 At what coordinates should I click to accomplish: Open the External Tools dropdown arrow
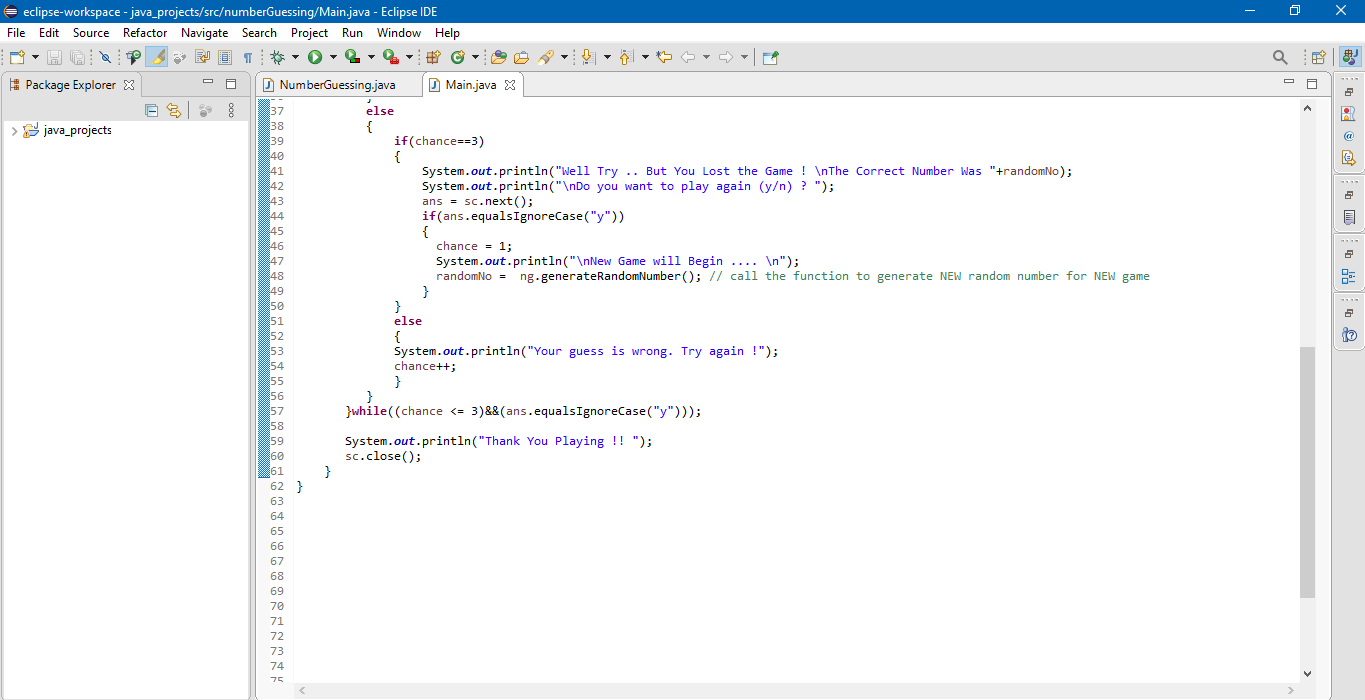click(409, 57)
